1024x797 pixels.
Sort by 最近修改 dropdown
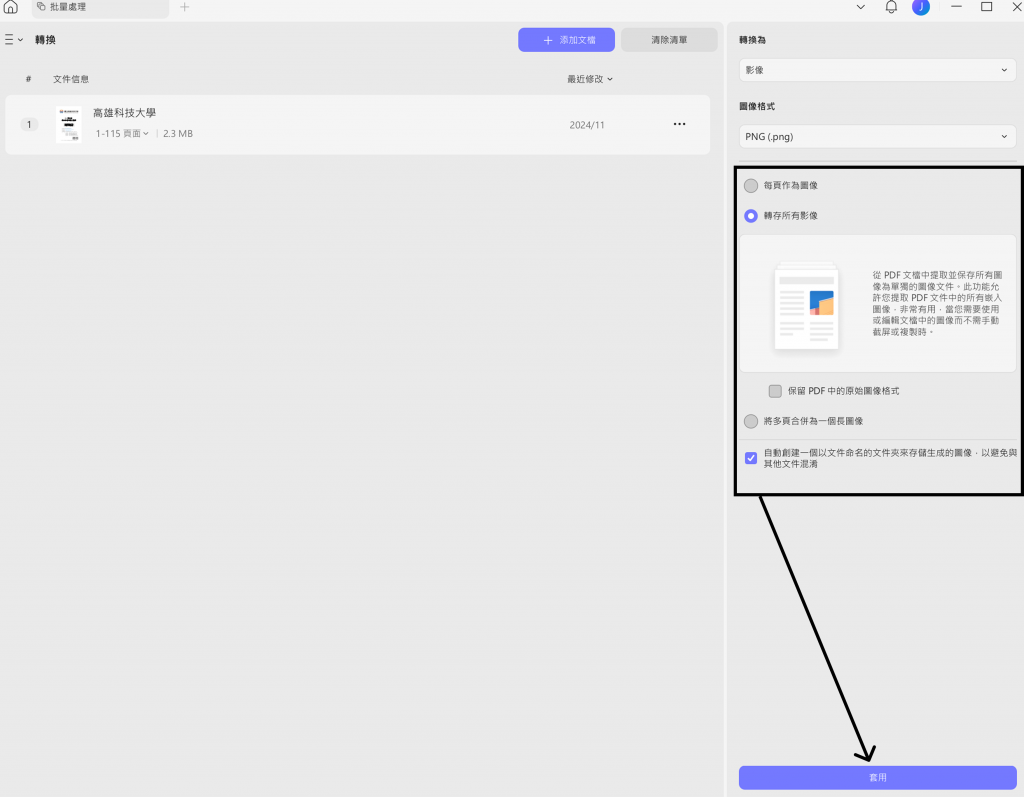[x=590, y=79]
